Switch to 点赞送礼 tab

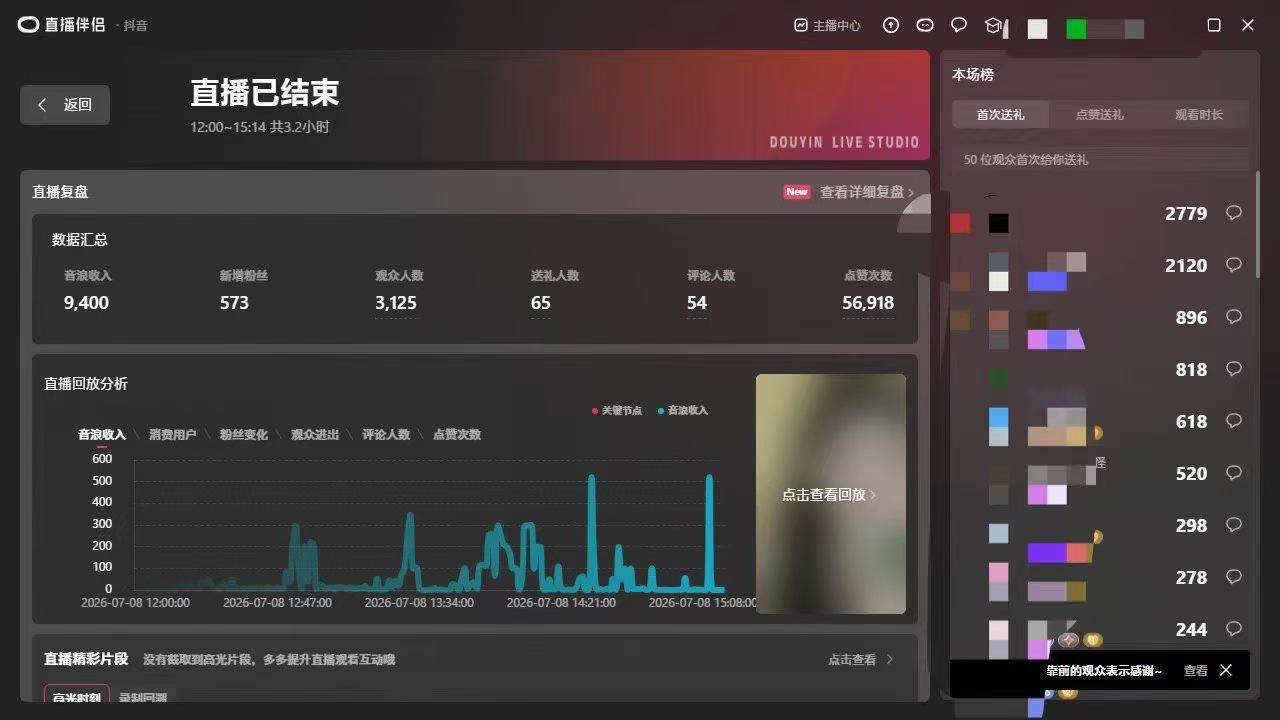[1100, 114]
